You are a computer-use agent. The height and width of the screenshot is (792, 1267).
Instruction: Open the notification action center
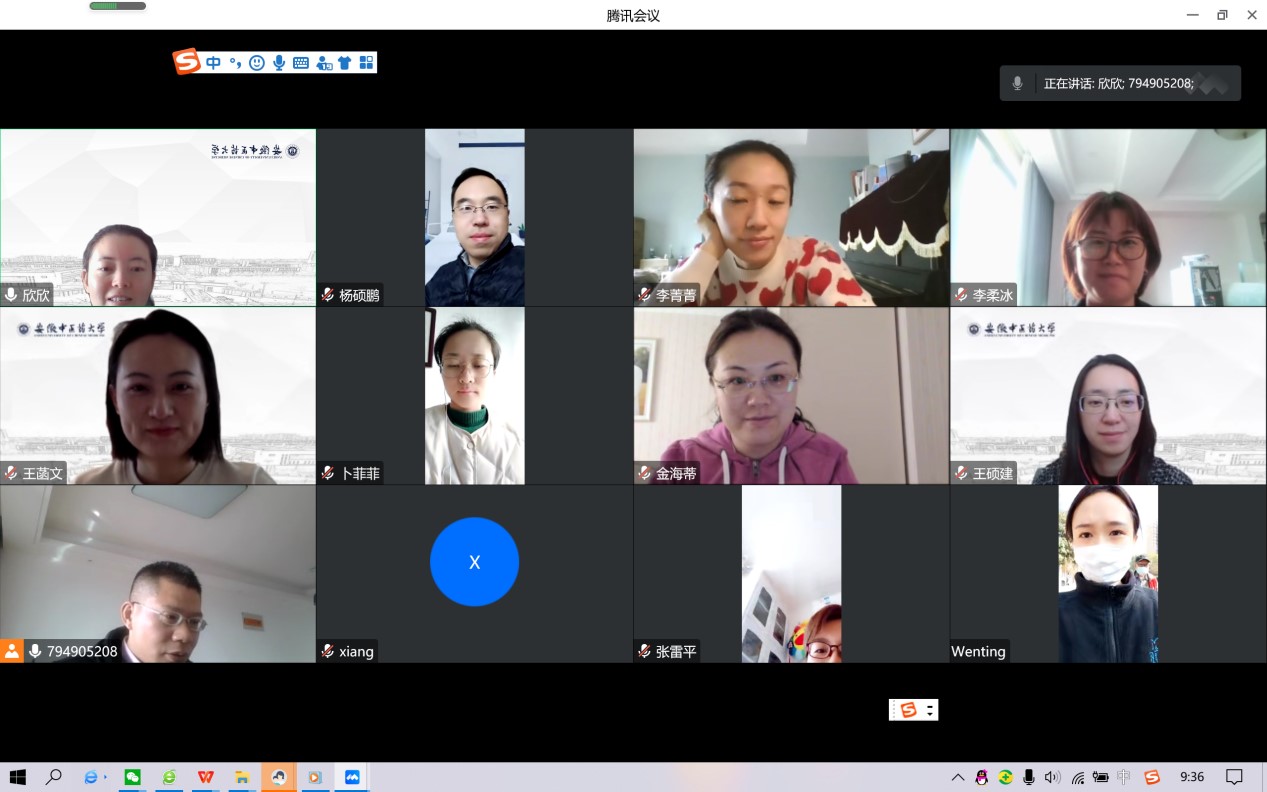(1234, 777)
